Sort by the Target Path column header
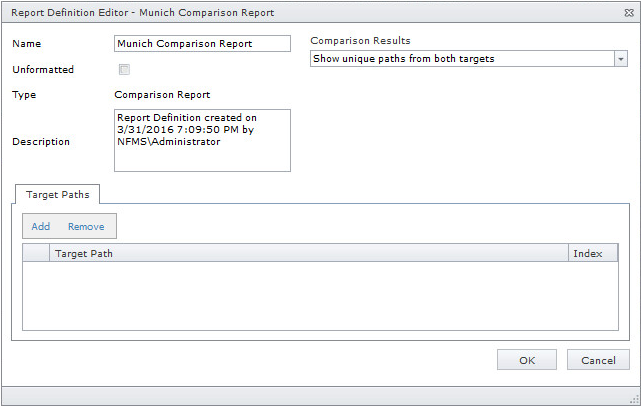This screenshot has height=407, width=642. click(308, 254)
